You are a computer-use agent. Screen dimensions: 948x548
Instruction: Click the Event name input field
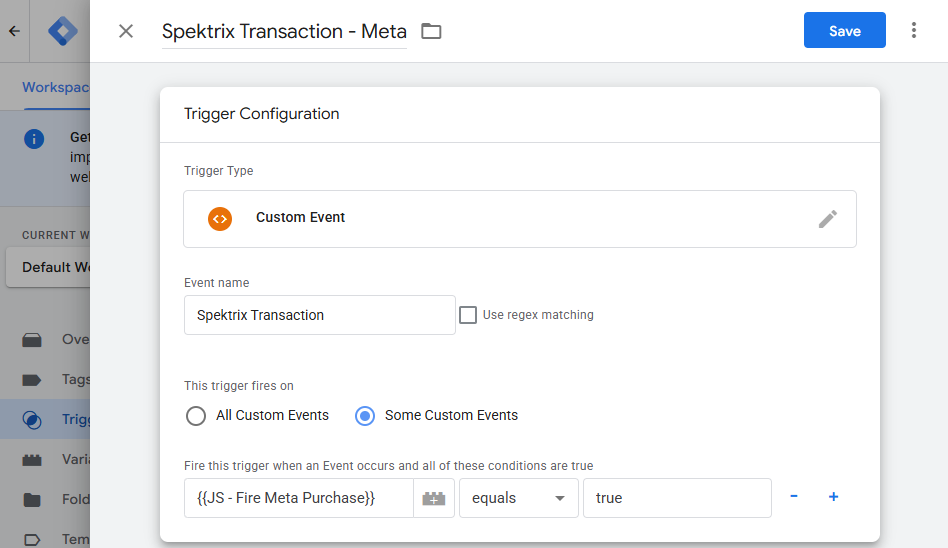[319, 315]
